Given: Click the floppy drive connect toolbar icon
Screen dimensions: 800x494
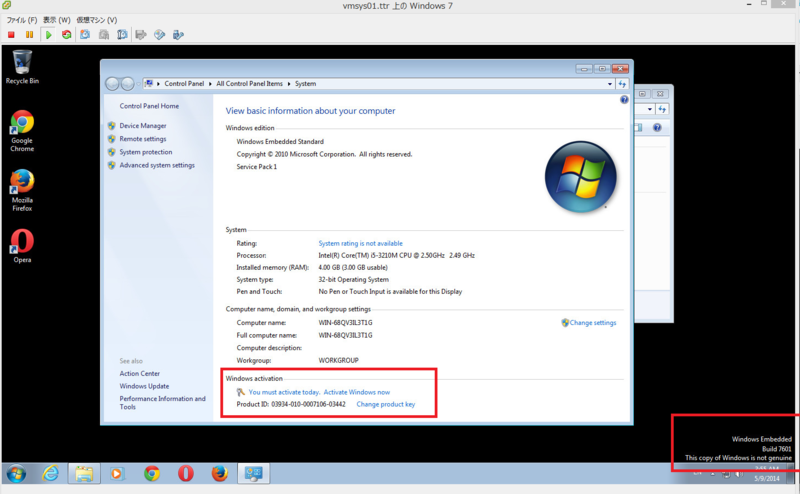Looking at the screenshot, I should pyautogui.click(x=141, y=35).
